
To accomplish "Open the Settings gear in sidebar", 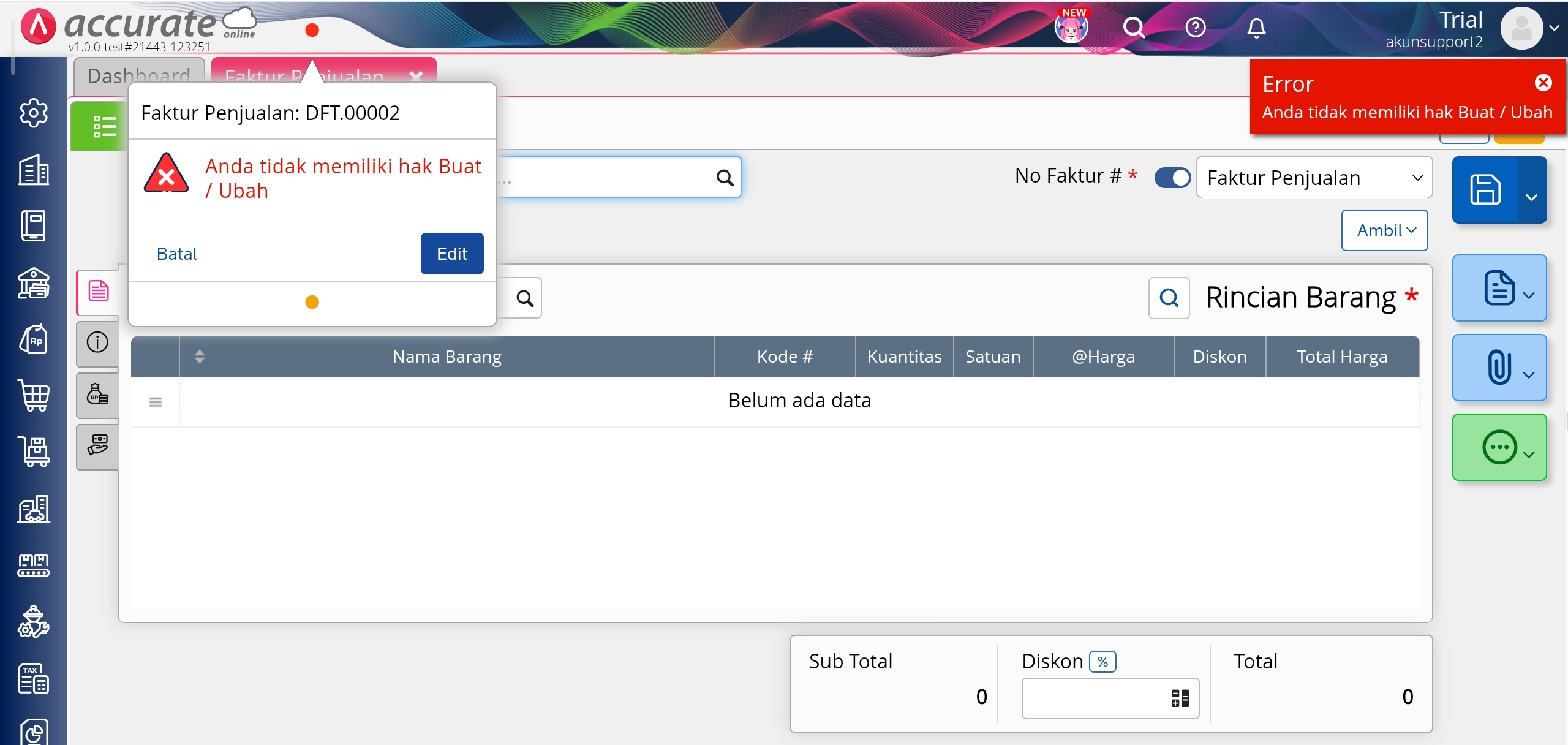I will click(34, 113).
